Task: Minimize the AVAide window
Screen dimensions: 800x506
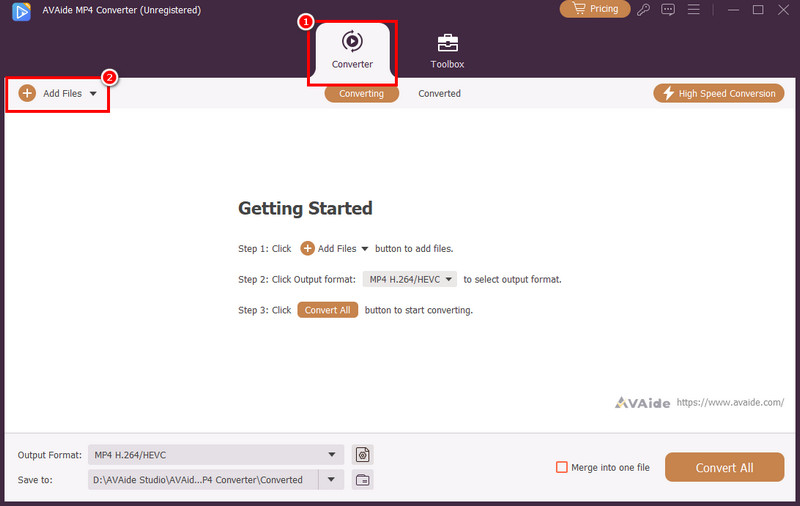Action: click(730, 10)
